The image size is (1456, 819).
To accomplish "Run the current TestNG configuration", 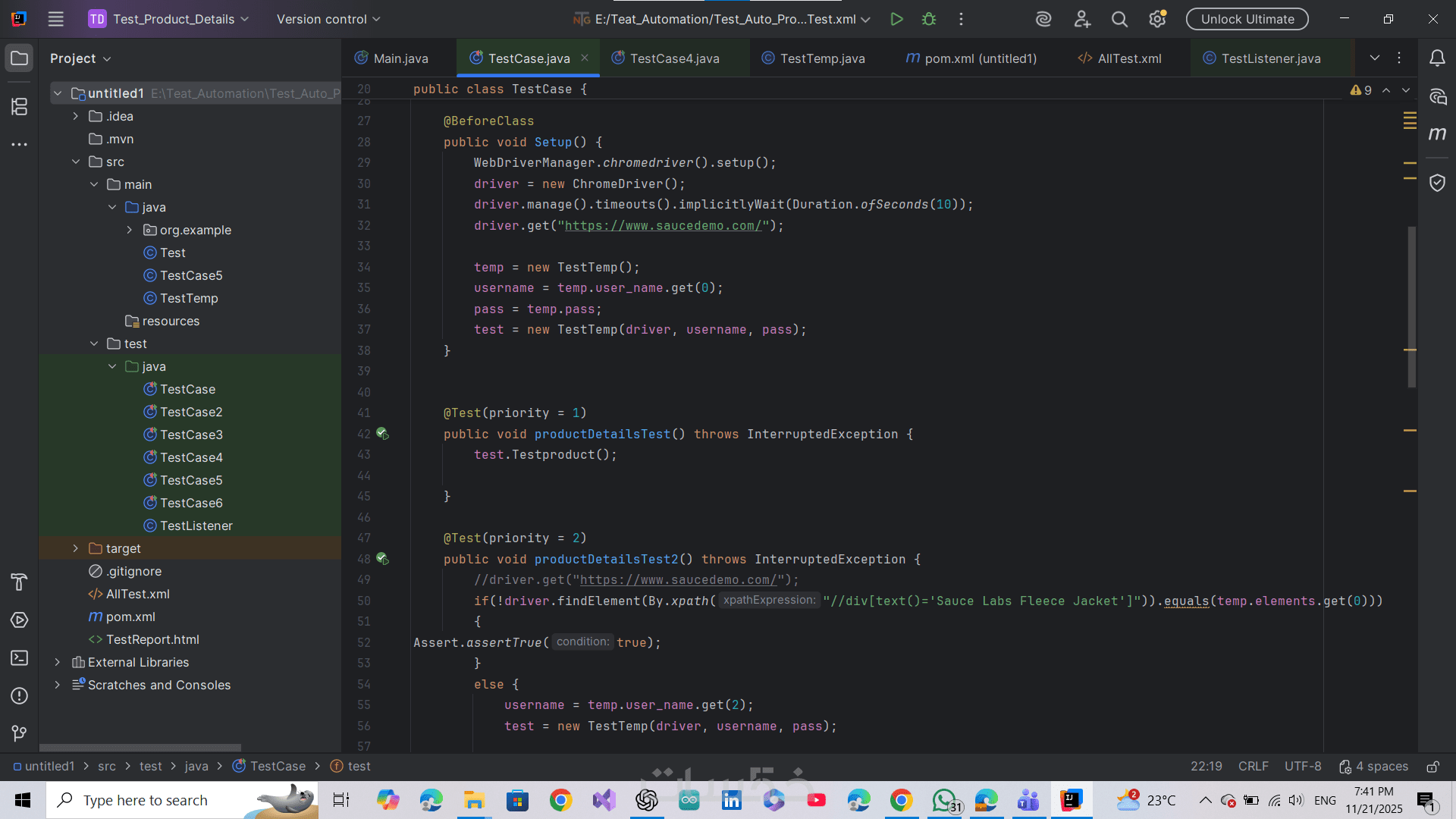I will pyautogui.click(x=896, y=19).
